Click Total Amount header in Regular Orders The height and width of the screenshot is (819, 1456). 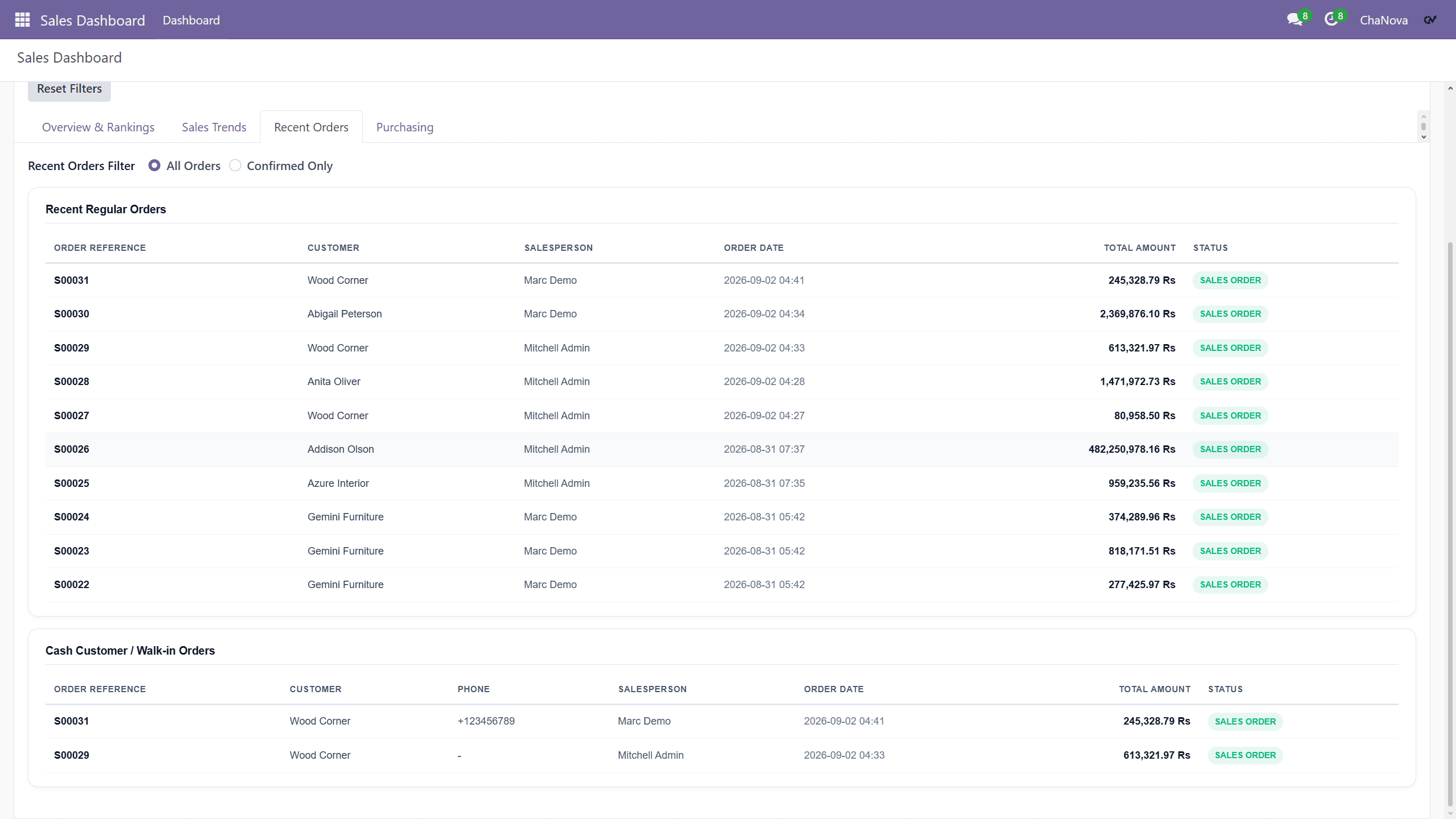point(1140,248)
